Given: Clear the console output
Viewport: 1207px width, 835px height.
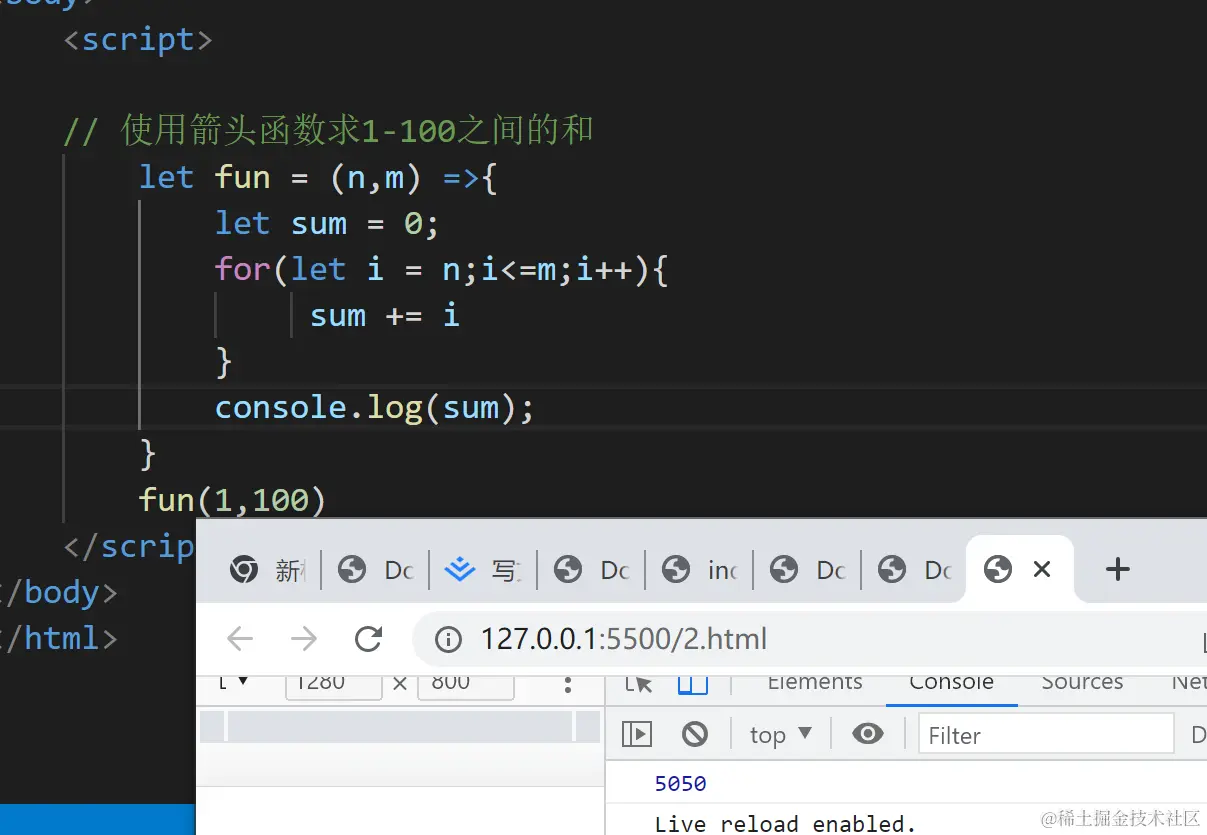Looking at the screenshot, I should tap(695, 735).
